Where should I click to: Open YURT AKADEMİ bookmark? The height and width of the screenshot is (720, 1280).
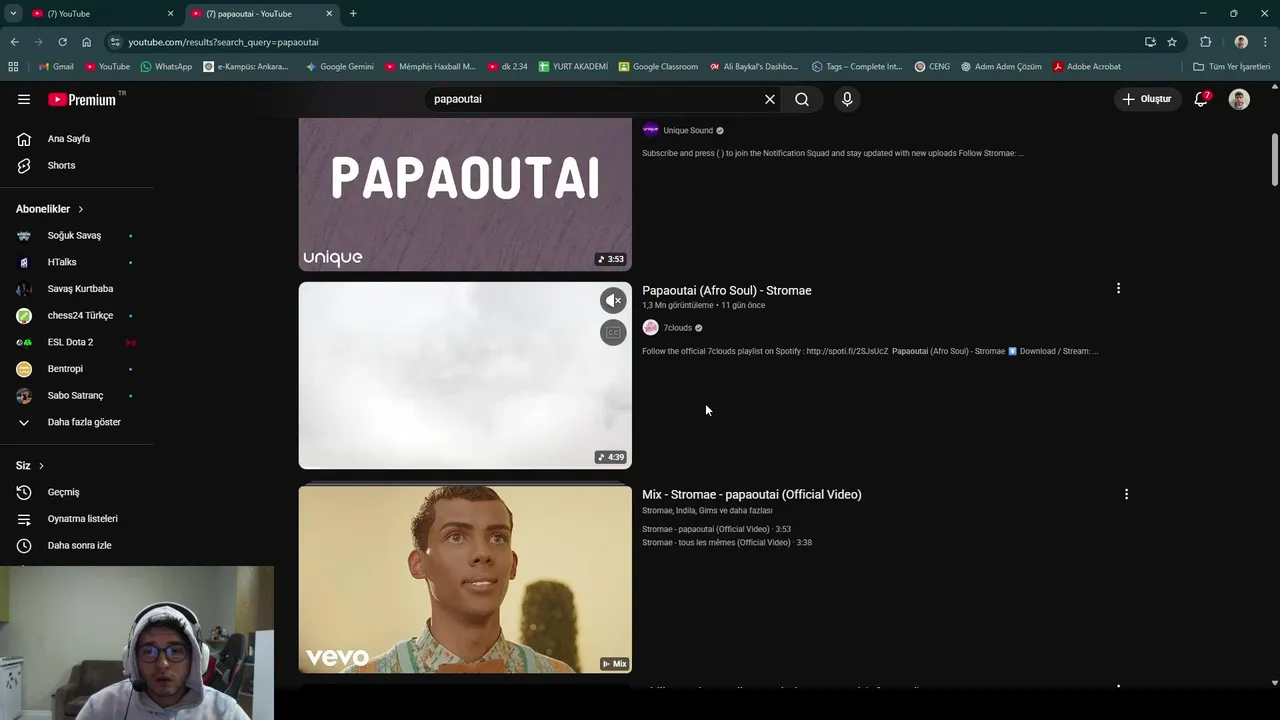coord(573,67)
